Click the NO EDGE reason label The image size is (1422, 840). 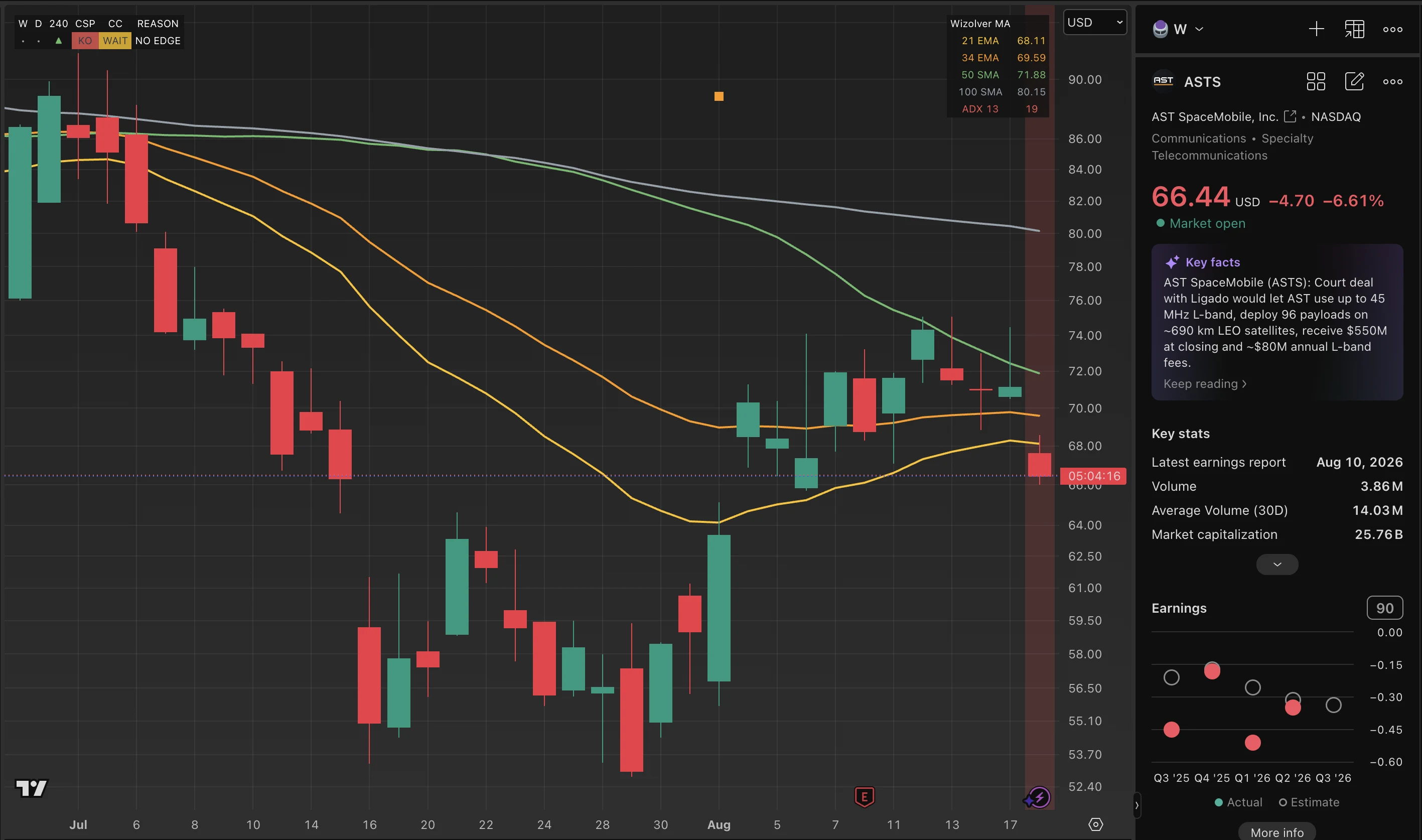[x=158, y=41]
